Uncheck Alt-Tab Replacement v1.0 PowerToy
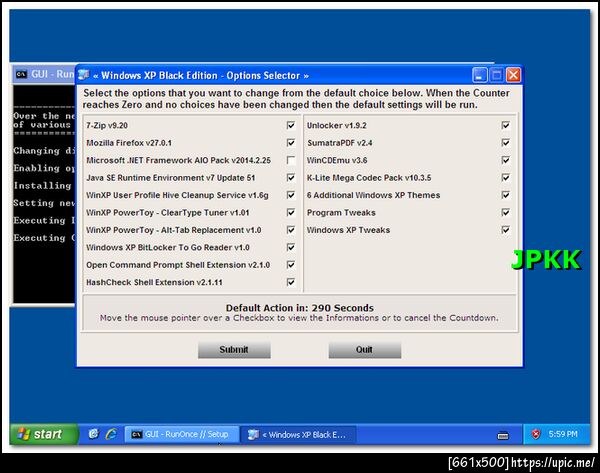 click(x=291, y=230)
